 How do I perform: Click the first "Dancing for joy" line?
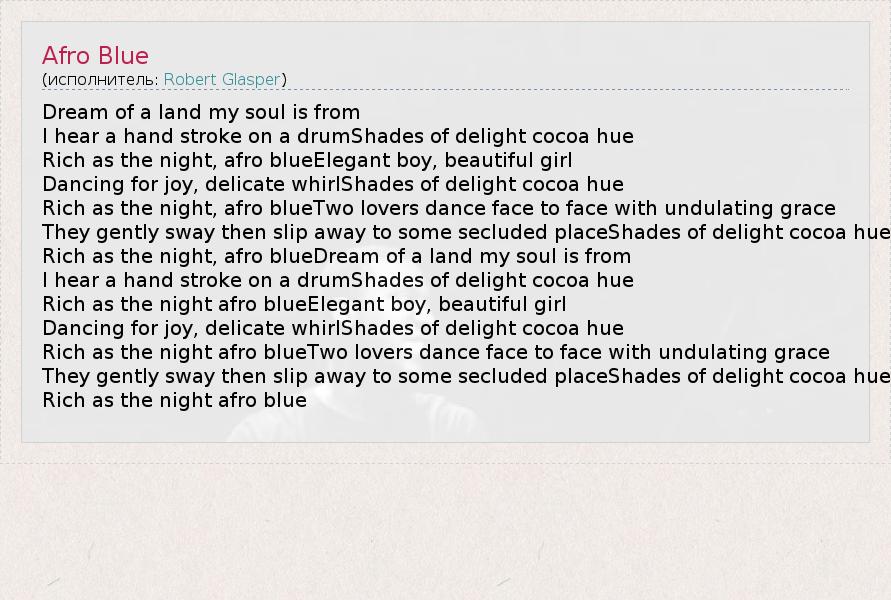(x=333, y=184)
